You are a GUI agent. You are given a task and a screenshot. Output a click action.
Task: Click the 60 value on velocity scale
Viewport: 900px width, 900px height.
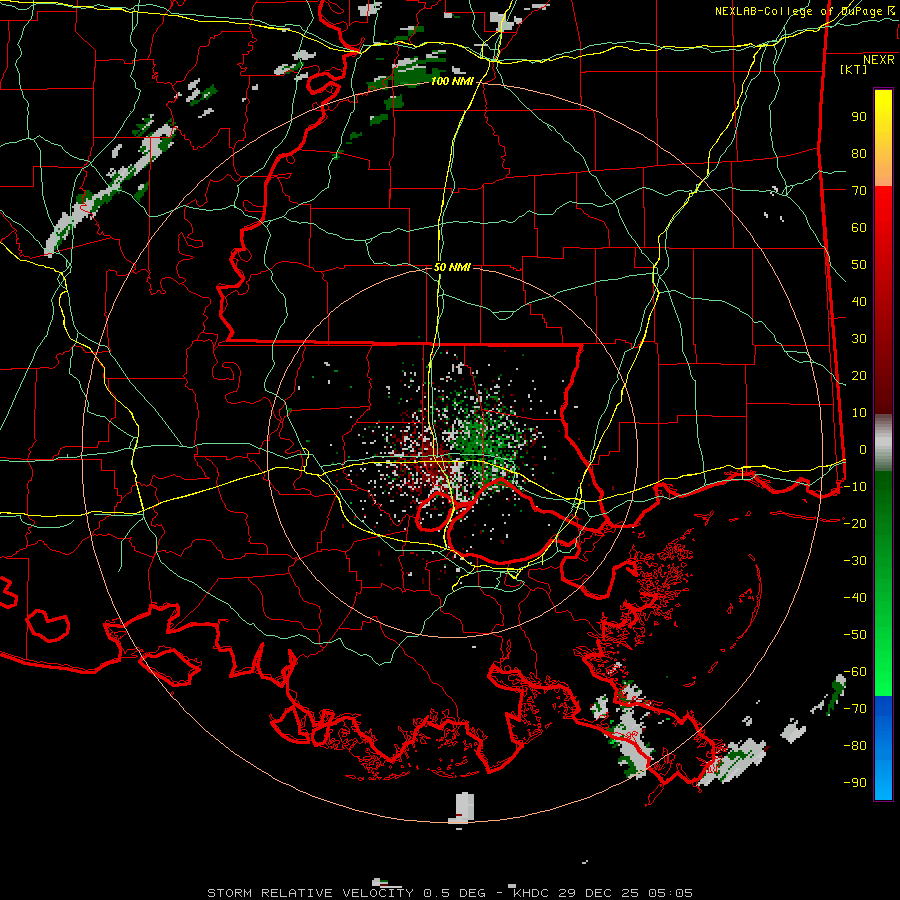pos(859,228)
